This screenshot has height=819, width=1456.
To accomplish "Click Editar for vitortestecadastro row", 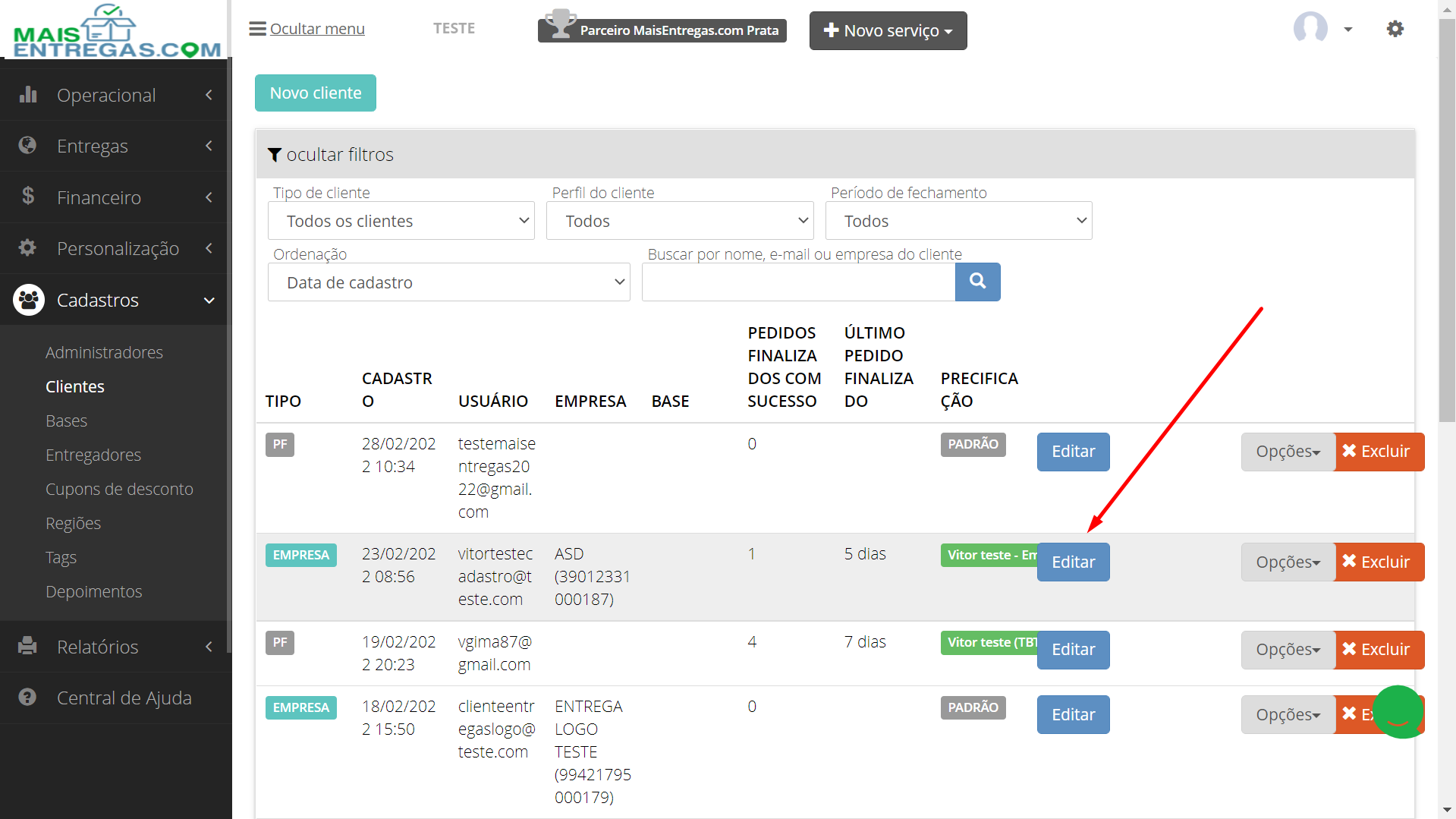I will coord(1073,562).
